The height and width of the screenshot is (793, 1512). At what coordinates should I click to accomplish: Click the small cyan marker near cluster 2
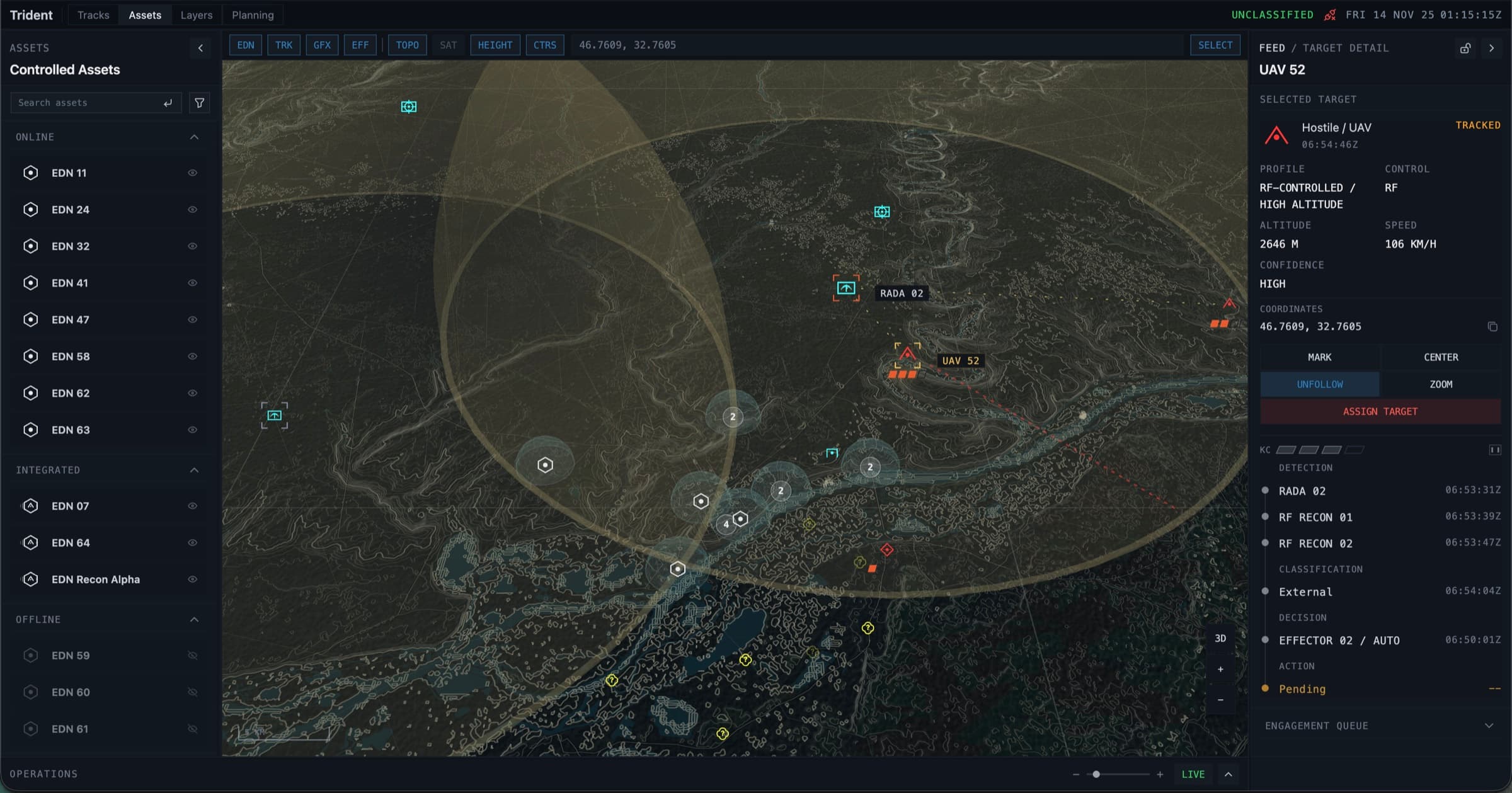click(x=832, y=453)
